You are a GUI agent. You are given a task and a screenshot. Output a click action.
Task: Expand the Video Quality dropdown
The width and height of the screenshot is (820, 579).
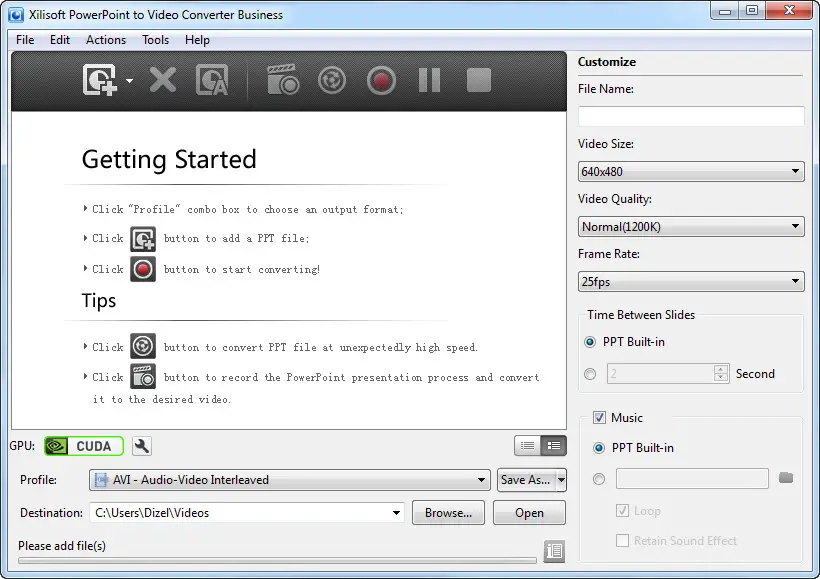[691, 226]
